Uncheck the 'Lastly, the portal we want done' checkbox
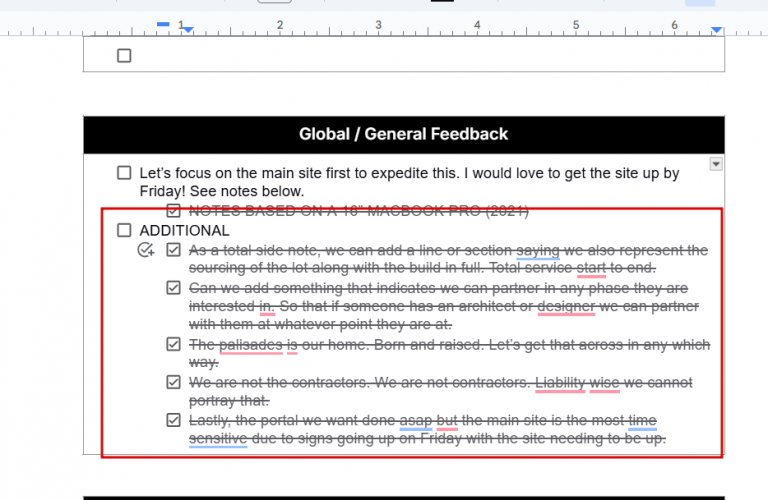Image resolution: width=768 pixels, height=500 pixels. point(173,420)
